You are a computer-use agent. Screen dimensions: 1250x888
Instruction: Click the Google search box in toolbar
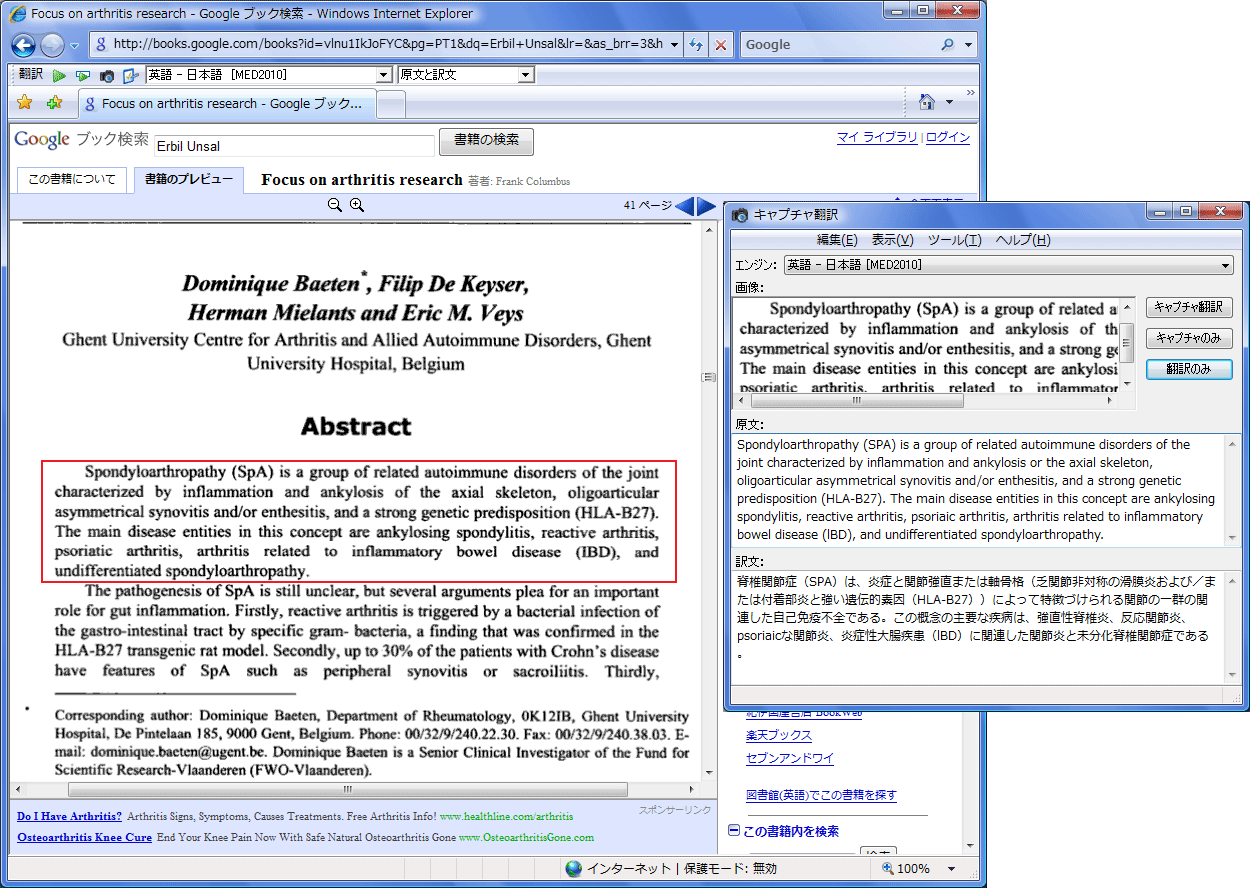(838, 45)
